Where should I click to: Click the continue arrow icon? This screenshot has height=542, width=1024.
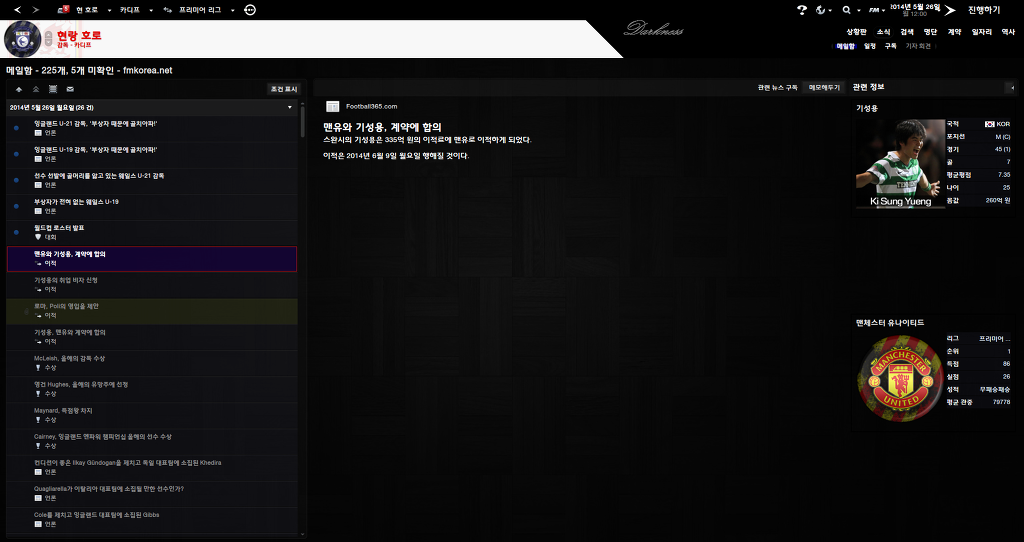tap(950, 10)
